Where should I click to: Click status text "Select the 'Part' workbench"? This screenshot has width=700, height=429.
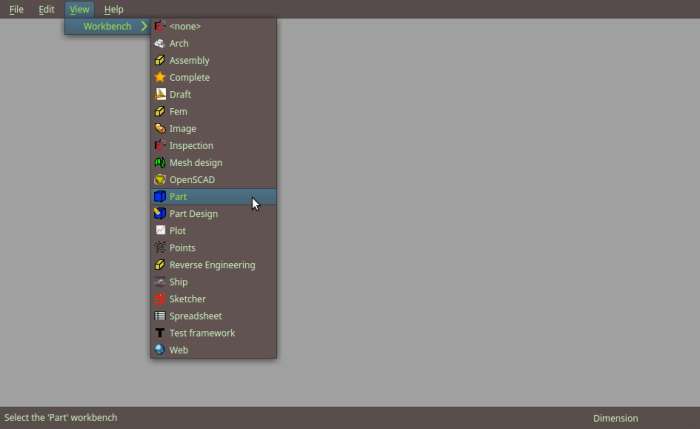[61, 417]
